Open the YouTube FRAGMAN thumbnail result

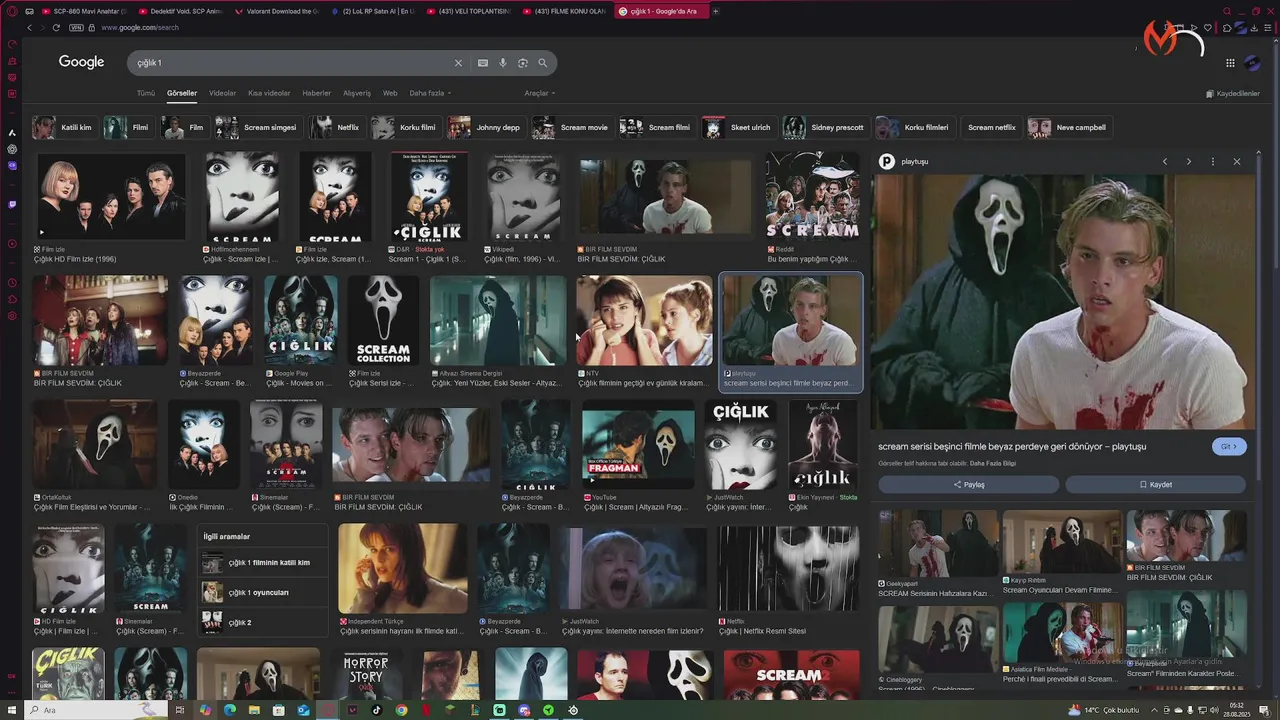[x=638, y=444]
